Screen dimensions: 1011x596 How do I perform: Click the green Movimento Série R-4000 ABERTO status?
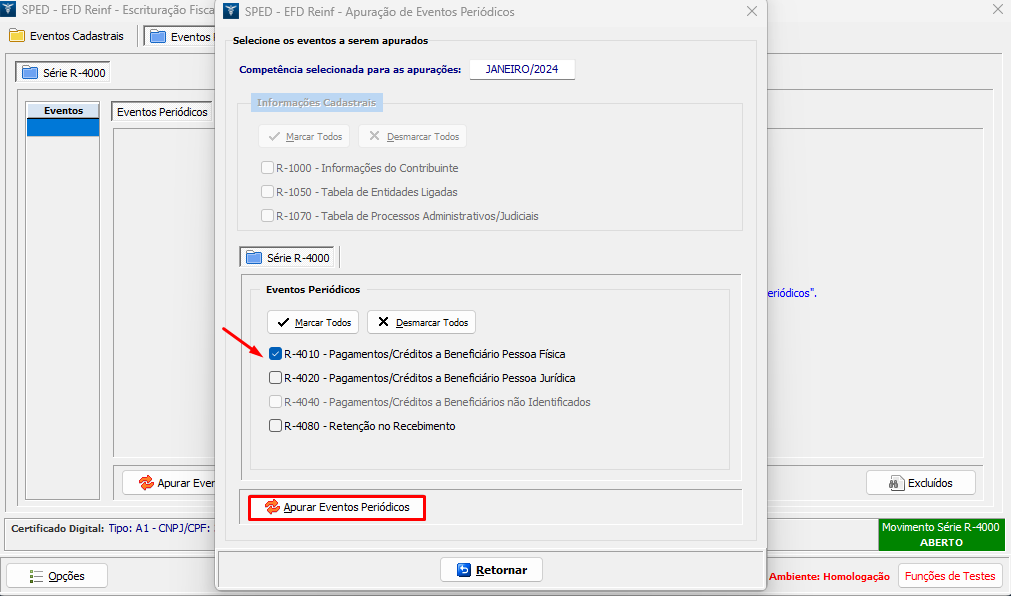(940, 534)
